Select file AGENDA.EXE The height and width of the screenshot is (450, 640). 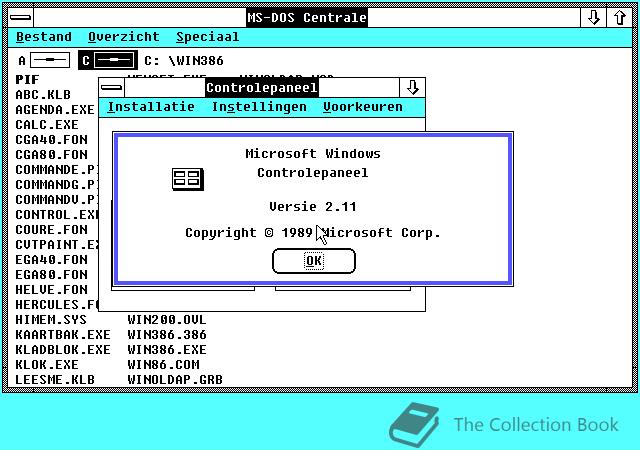point(55,110)
